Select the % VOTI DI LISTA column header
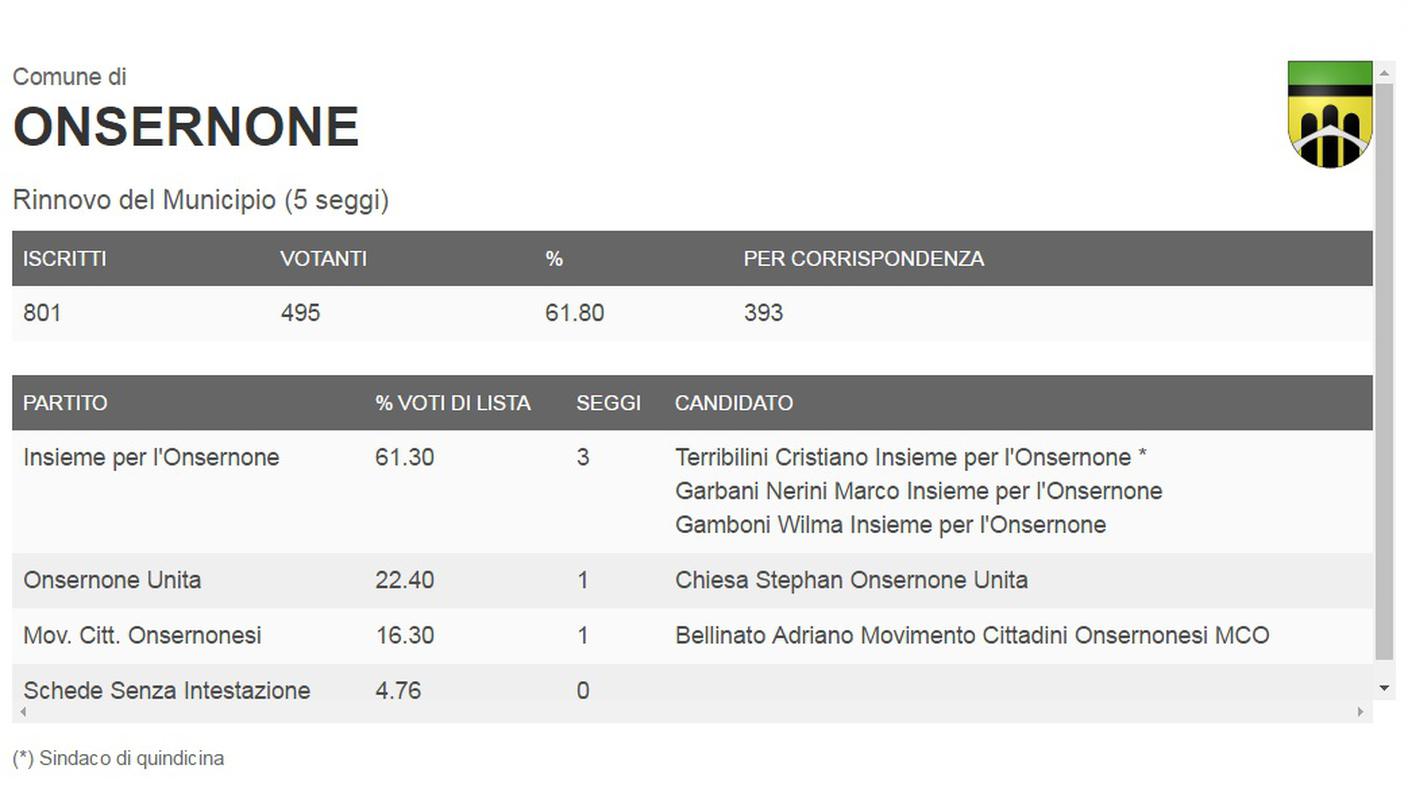The width and height of the screenshot is (1408, 792). click(453, 403)
